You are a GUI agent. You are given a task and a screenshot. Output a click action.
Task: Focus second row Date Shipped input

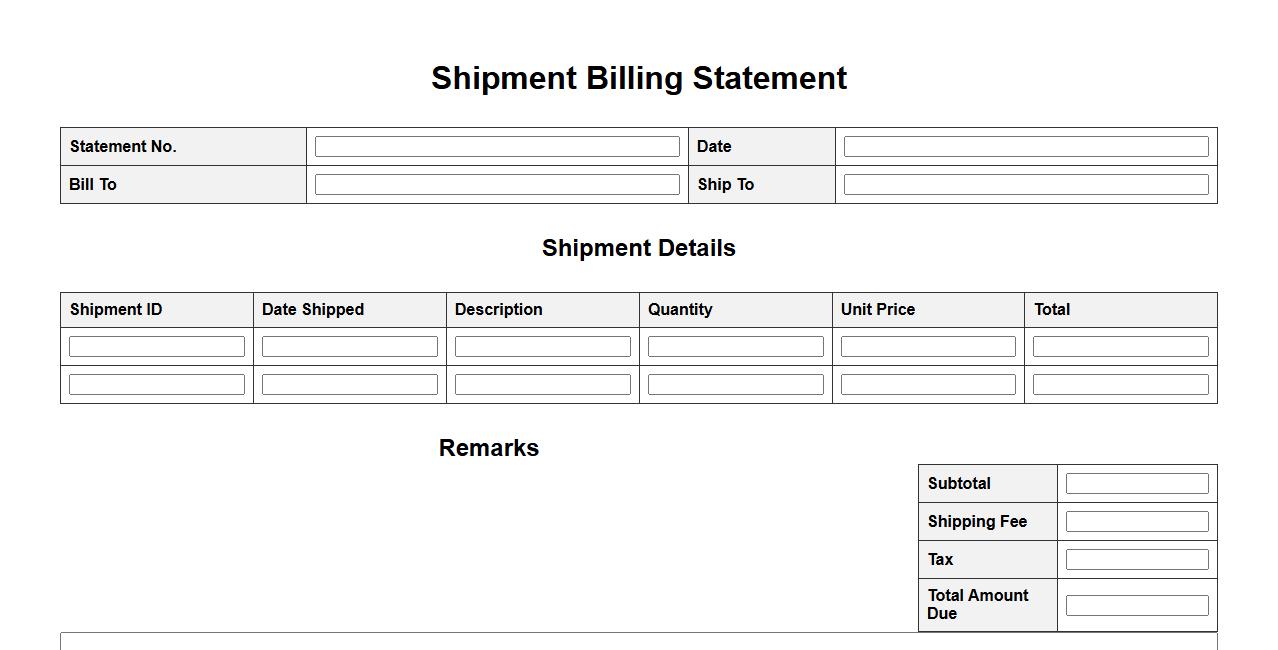coord(350,385)
